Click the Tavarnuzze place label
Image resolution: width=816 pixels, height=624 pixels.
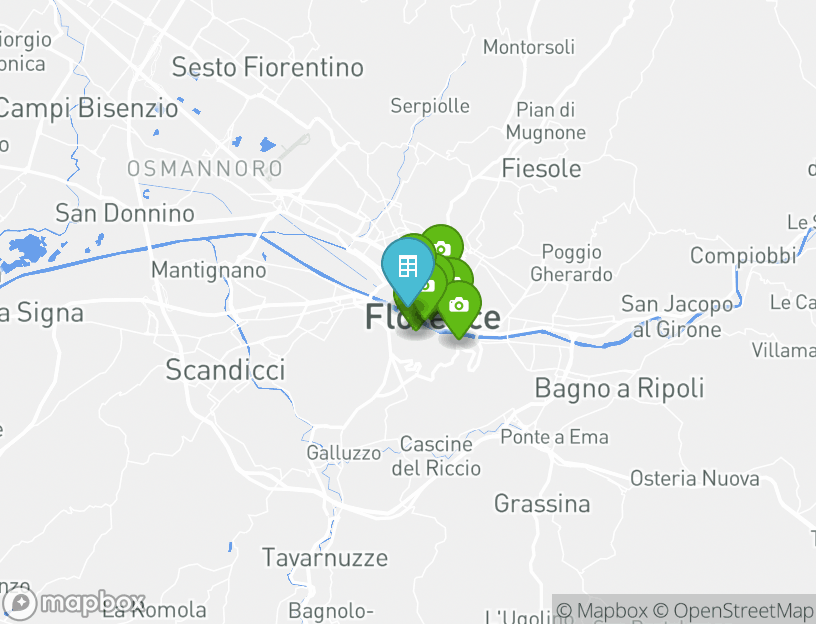point(325,558)
